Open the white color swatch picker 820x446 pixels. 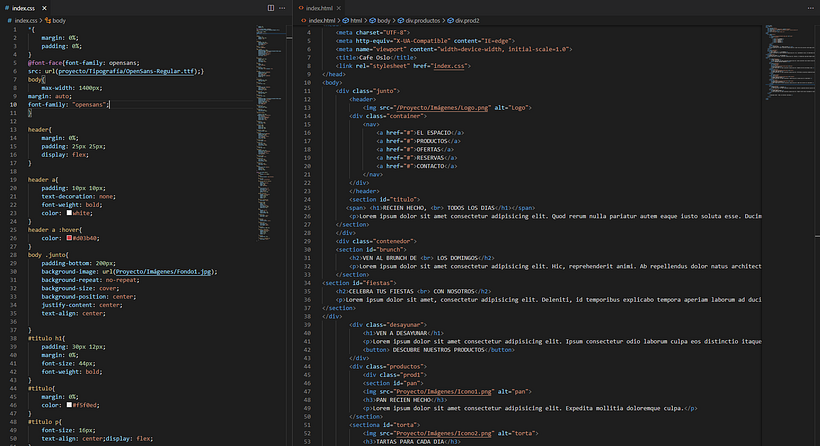click(69, 213)
